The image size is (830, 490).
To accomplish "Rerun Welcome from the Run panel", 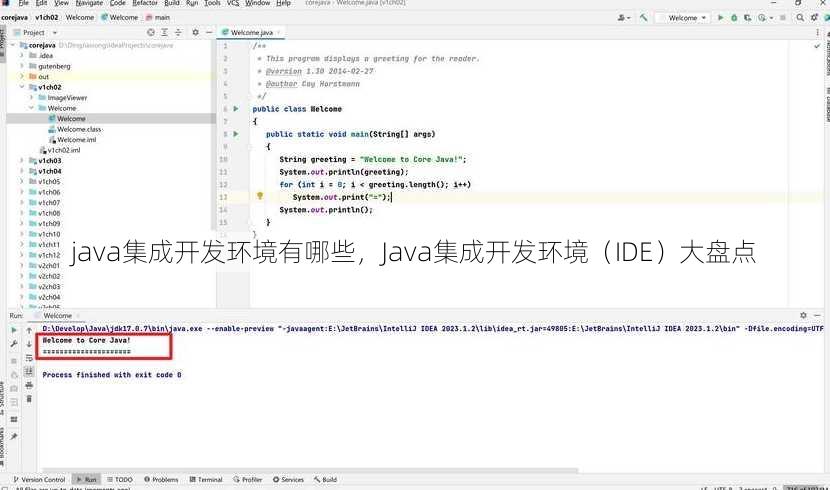I will [14, 330].
